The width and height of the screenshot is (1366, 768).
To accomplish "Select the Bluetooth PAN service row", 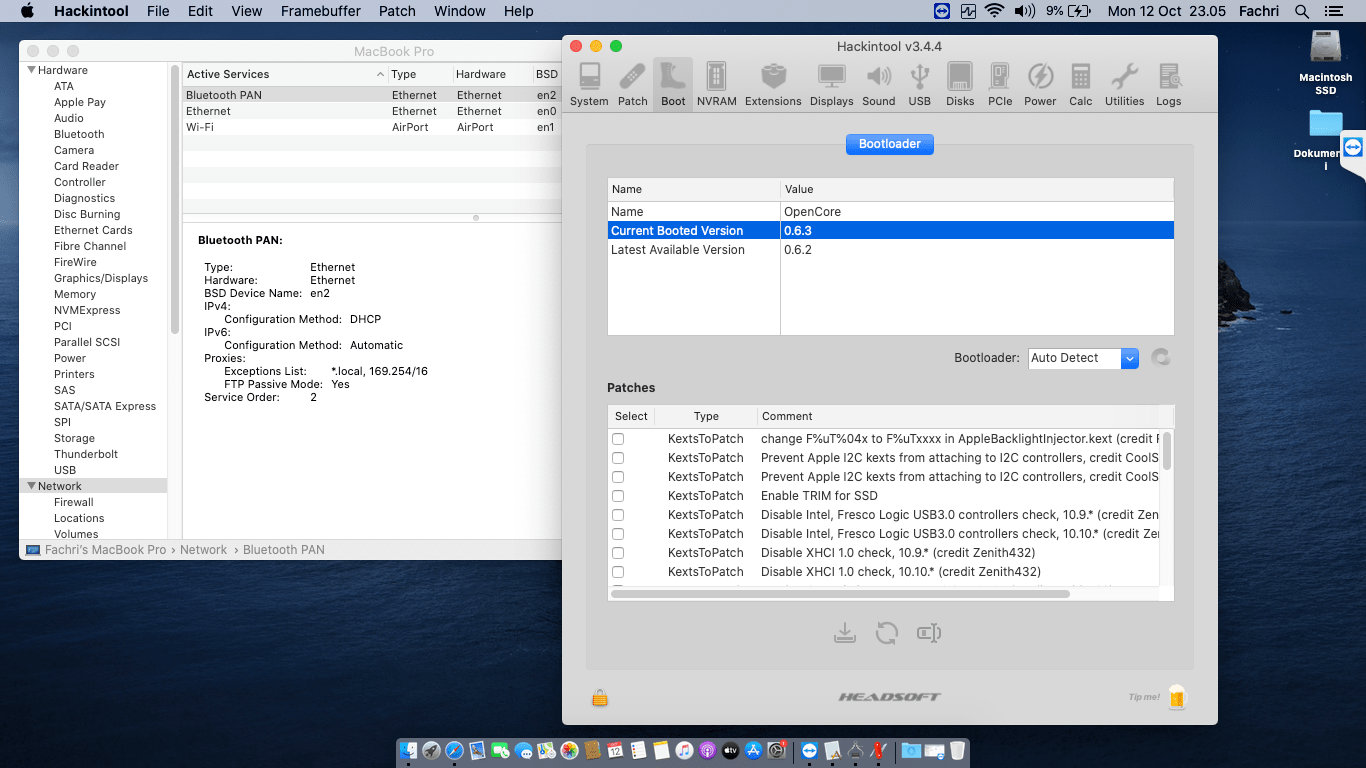I will (372, 95).
